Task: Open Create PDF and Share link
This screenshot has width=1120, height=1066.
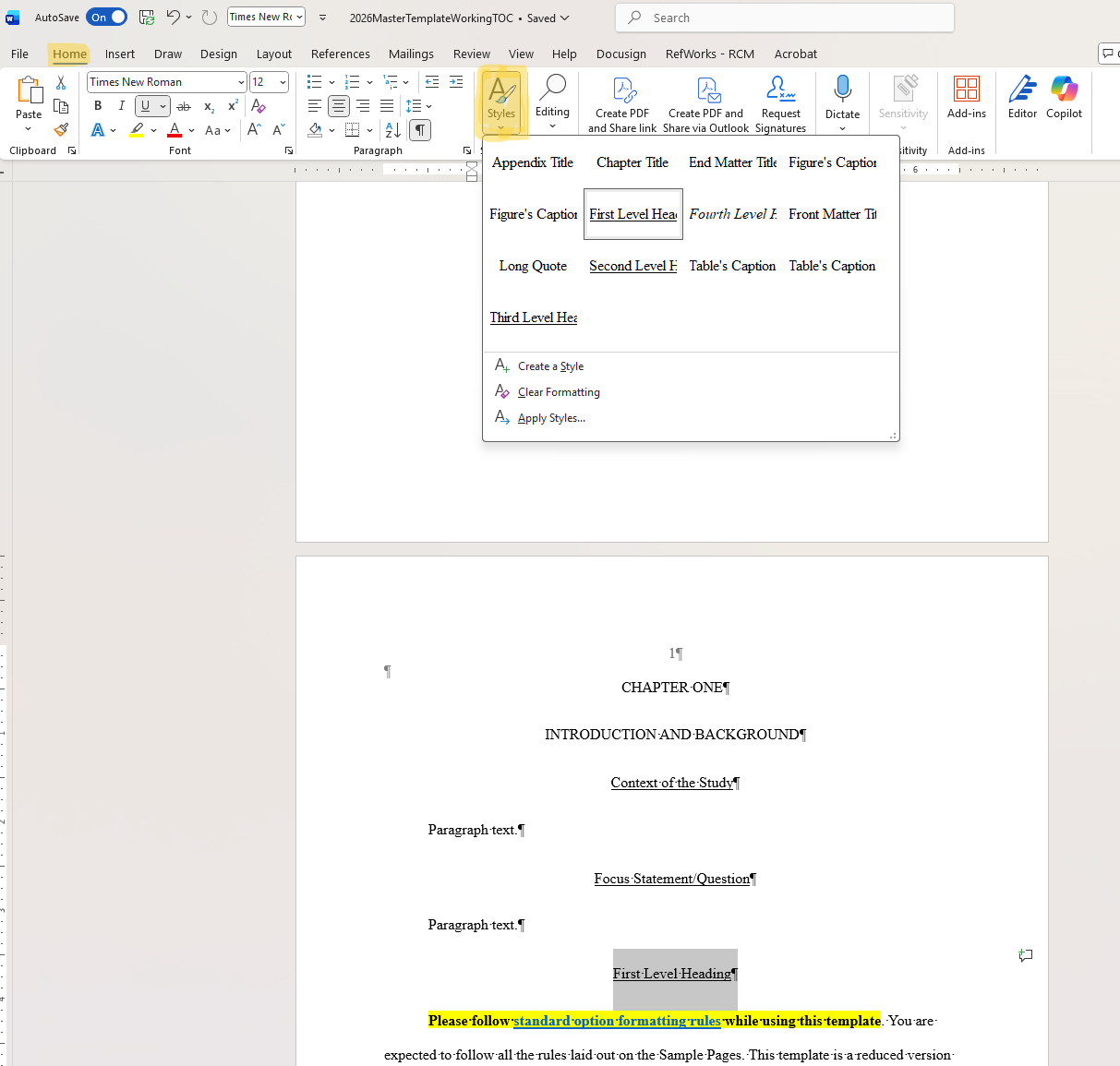Action: 621,102
